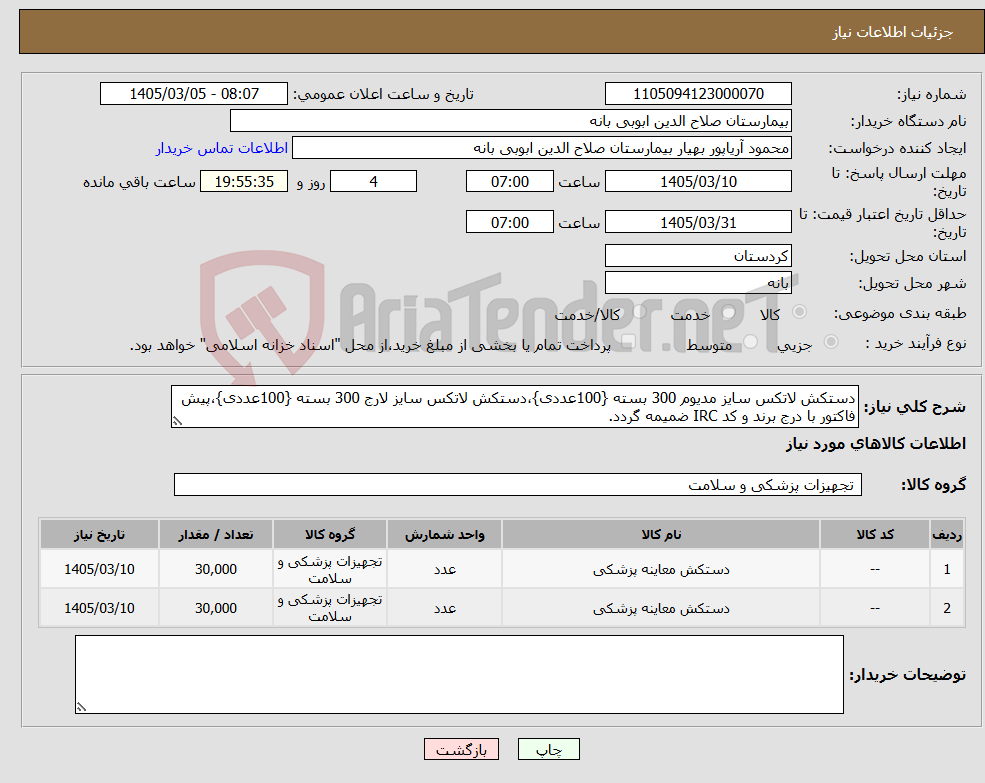Click the delivery city field بانه
Viewport: 985px width, 783px height.
698,283
